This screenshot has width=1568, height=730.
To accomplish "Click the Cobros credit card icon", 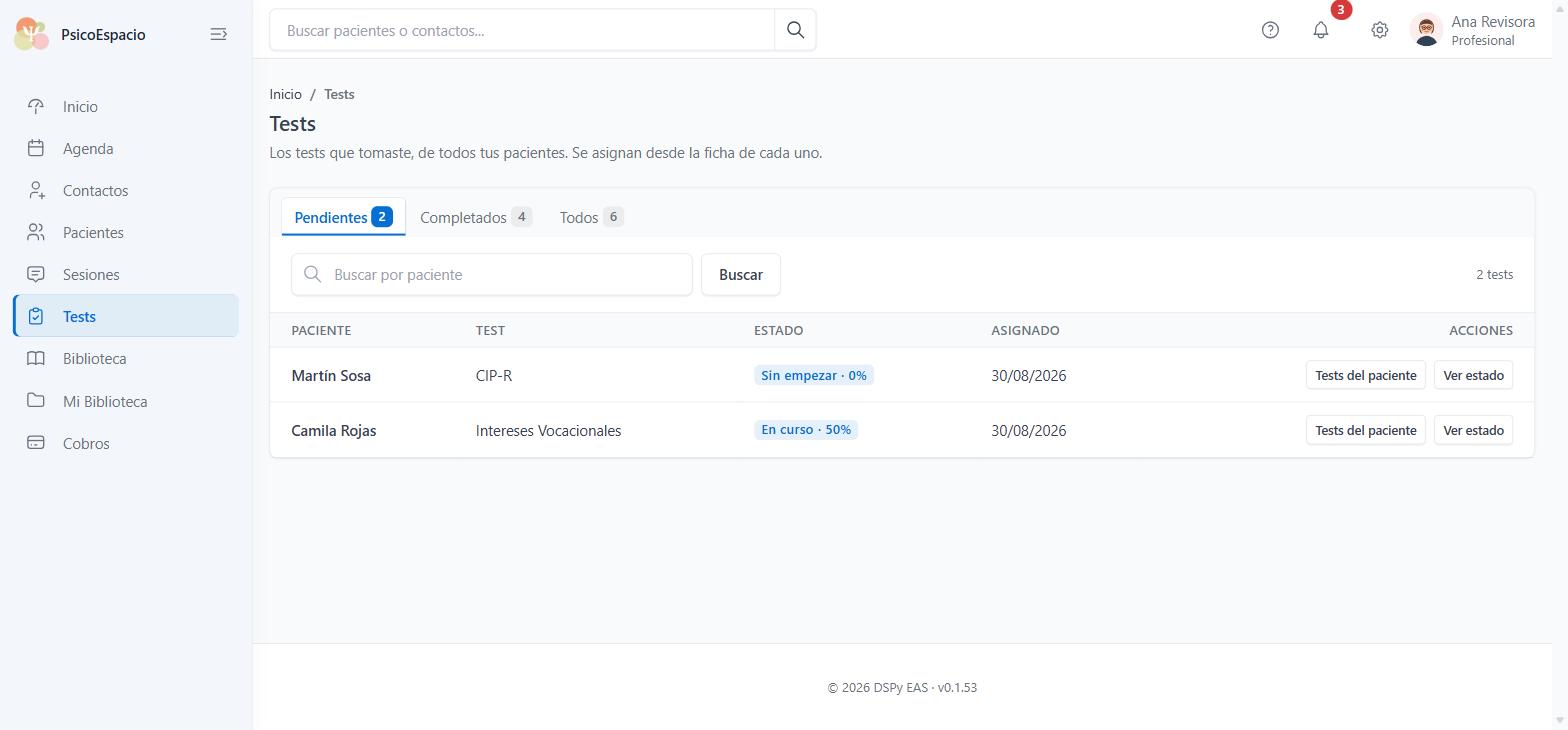I will coord(36,443).
